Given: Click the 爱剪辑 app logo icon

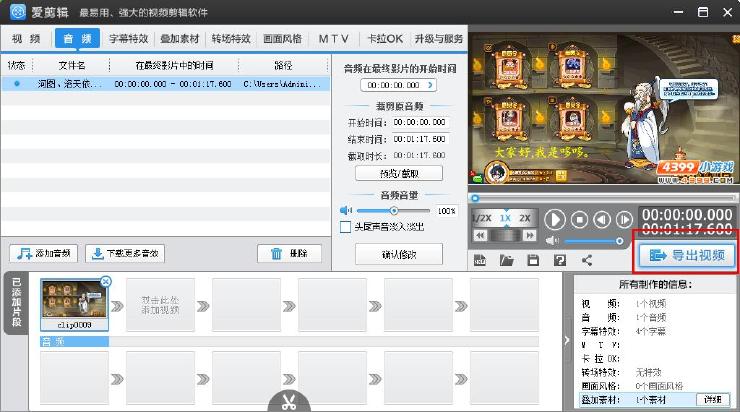Looking at the screenshot, I should coord(18,11).
